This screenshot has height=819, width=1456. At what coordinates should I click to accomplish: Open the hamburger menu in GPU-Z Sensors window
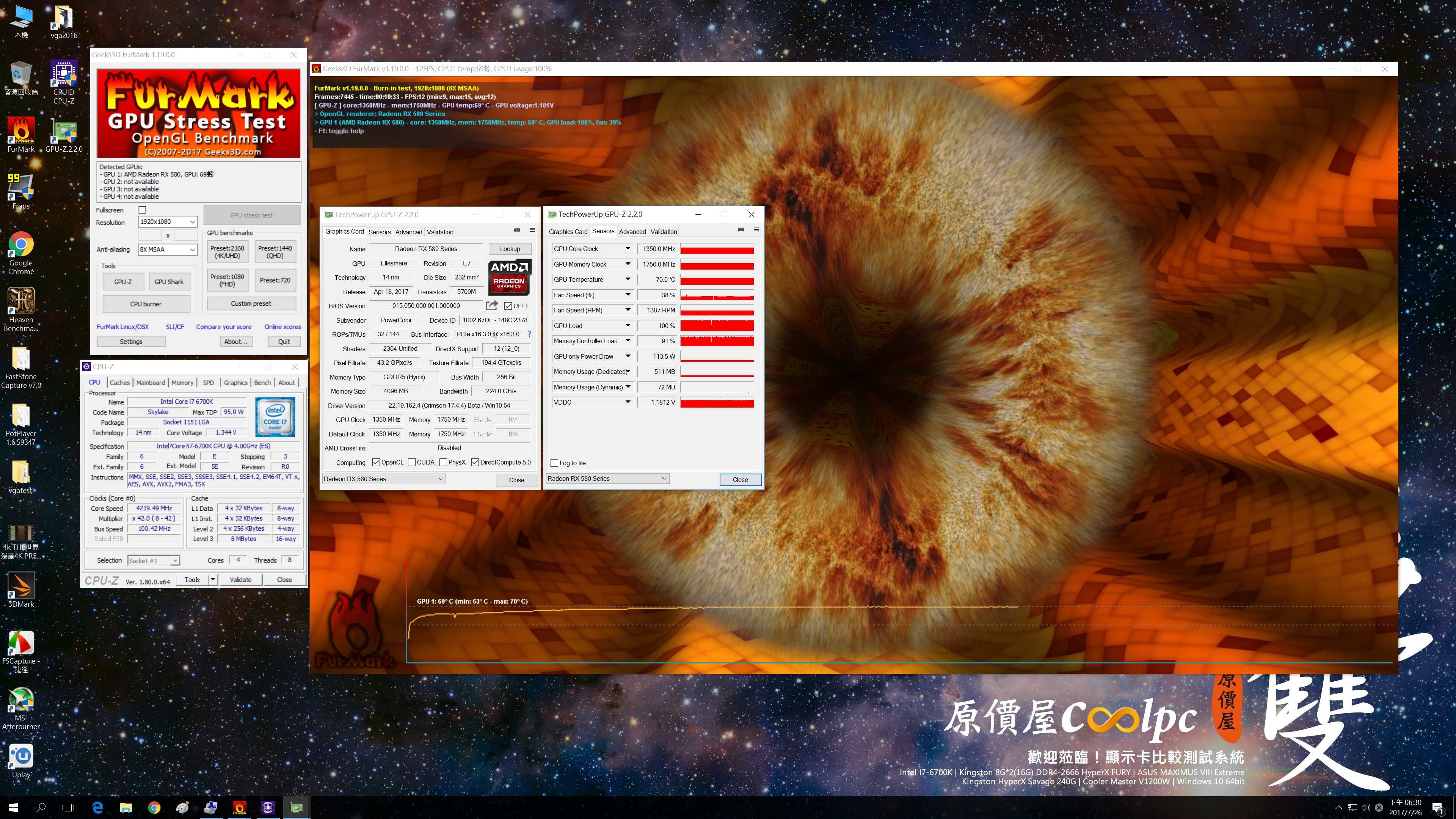coord(756,229)
